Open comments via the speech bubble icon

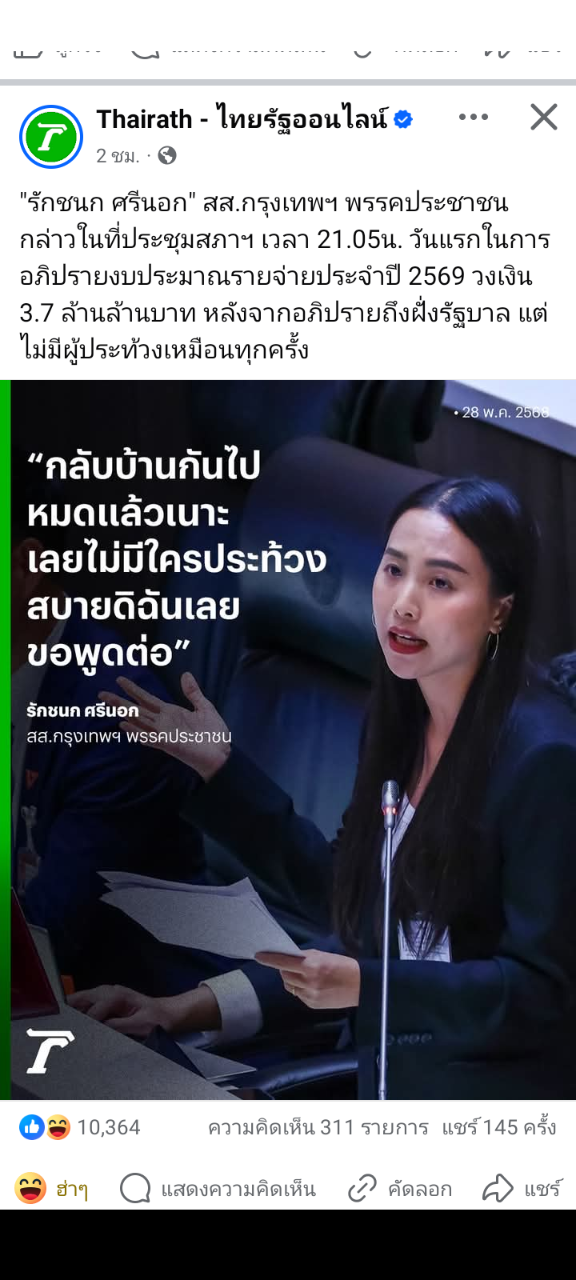(x=135, y=1188)
